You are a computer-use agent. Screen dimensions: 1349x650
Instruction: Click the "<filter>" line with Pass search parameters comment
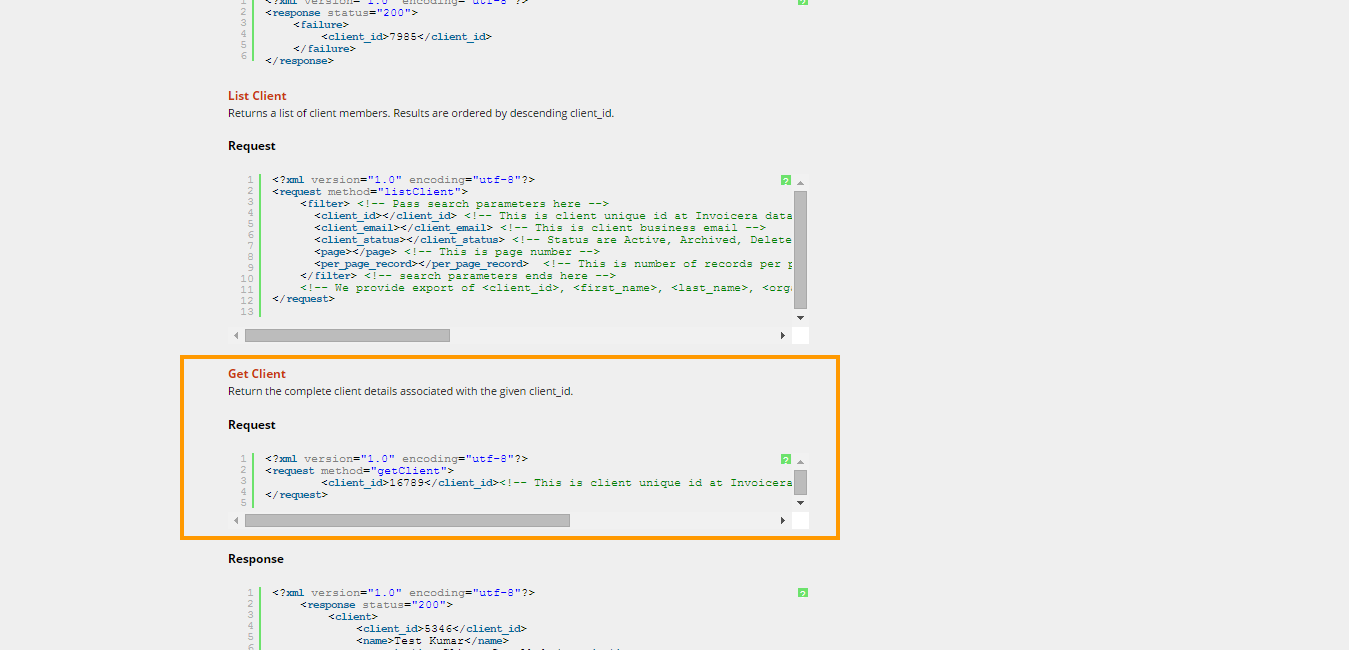454,204
